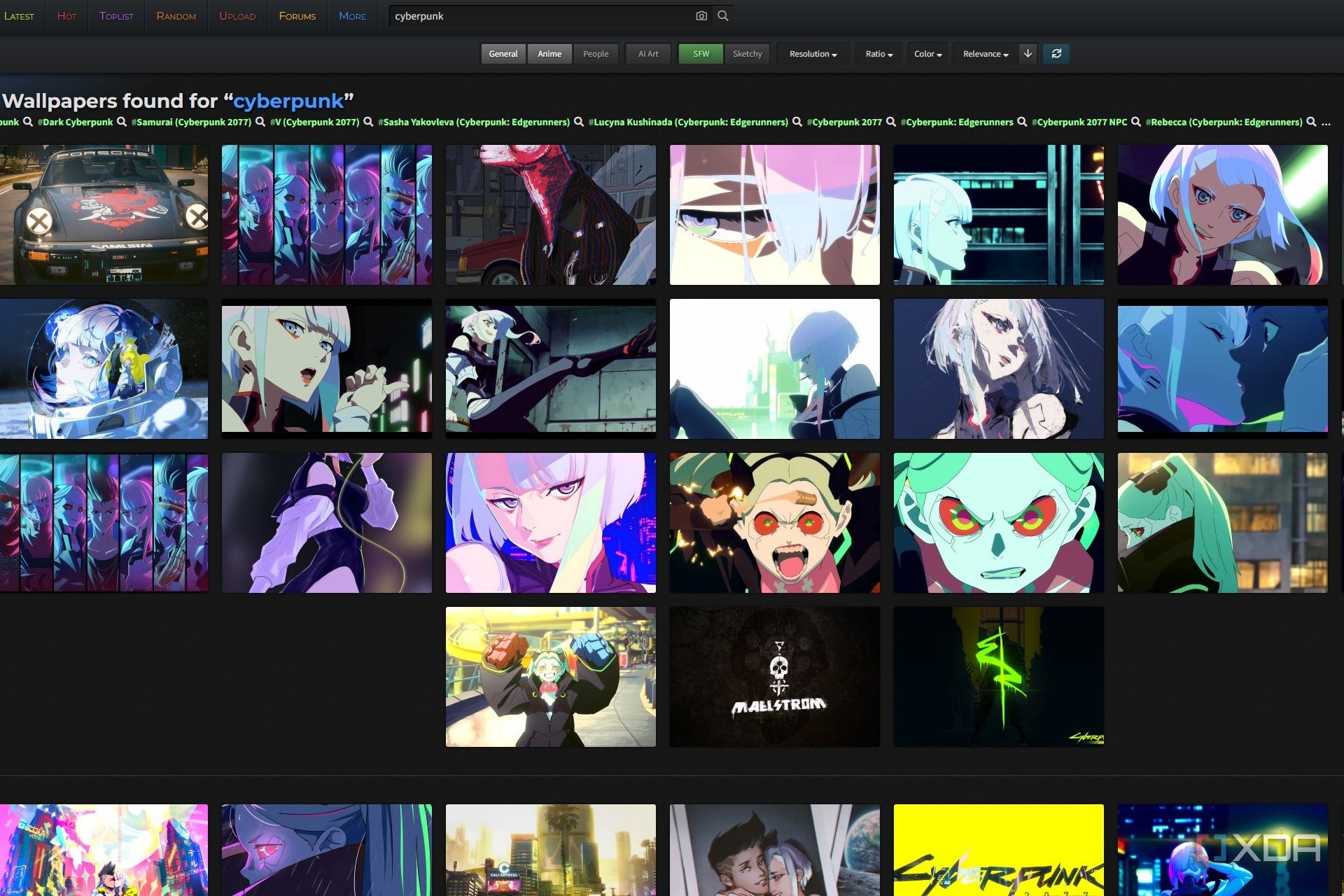Click the #Dark Cyberpunk tag link
1344x896 pixels.
point(76,122)
